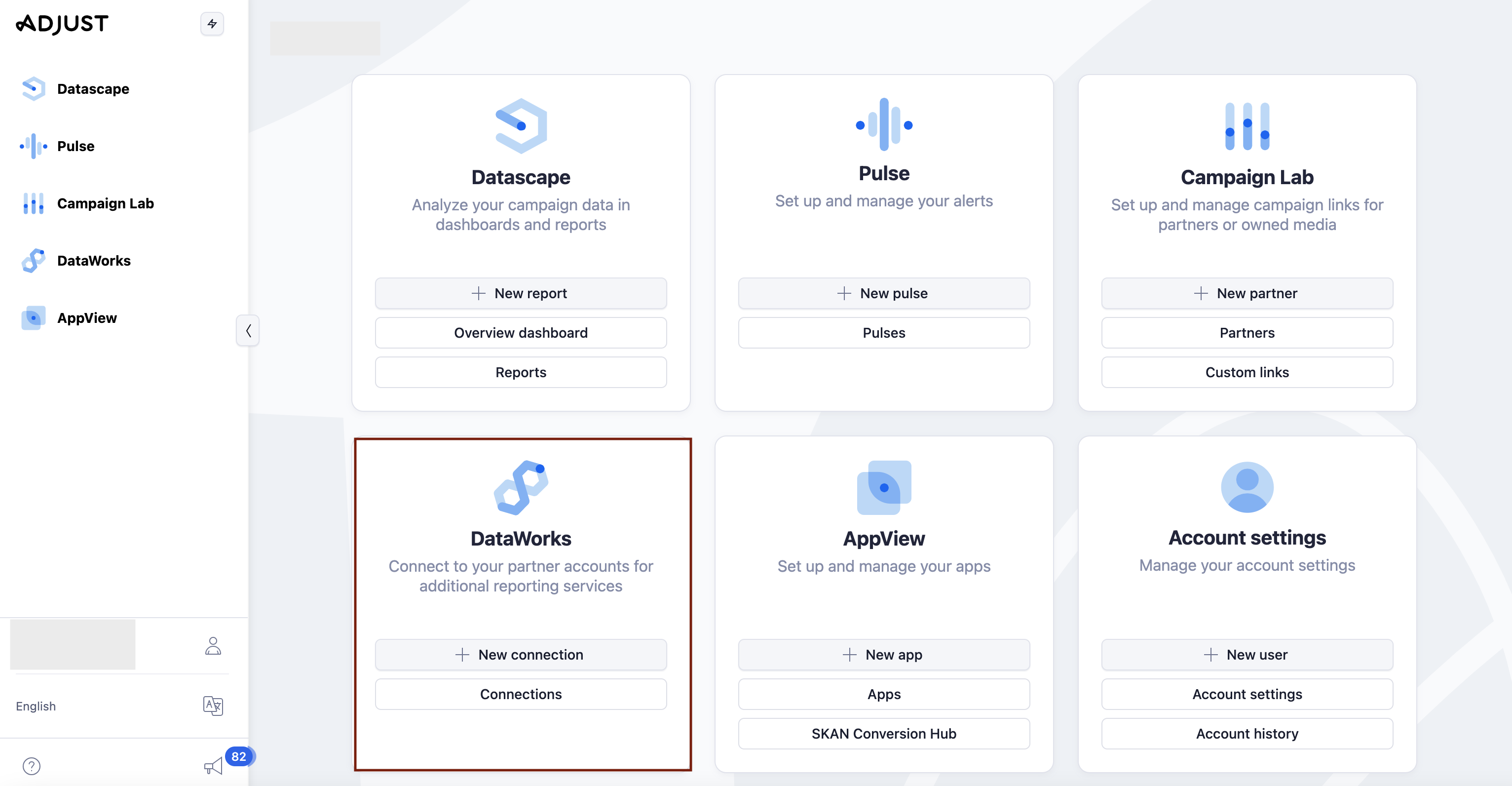Click the Account settings avatar icon

1247,487
